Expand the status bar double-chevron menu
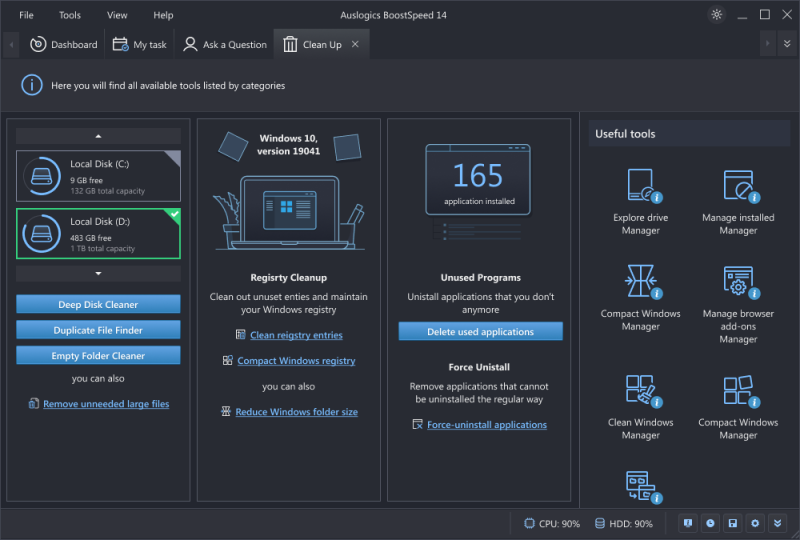800x540 pixels. pyautogui.click(x=778, y=523)
